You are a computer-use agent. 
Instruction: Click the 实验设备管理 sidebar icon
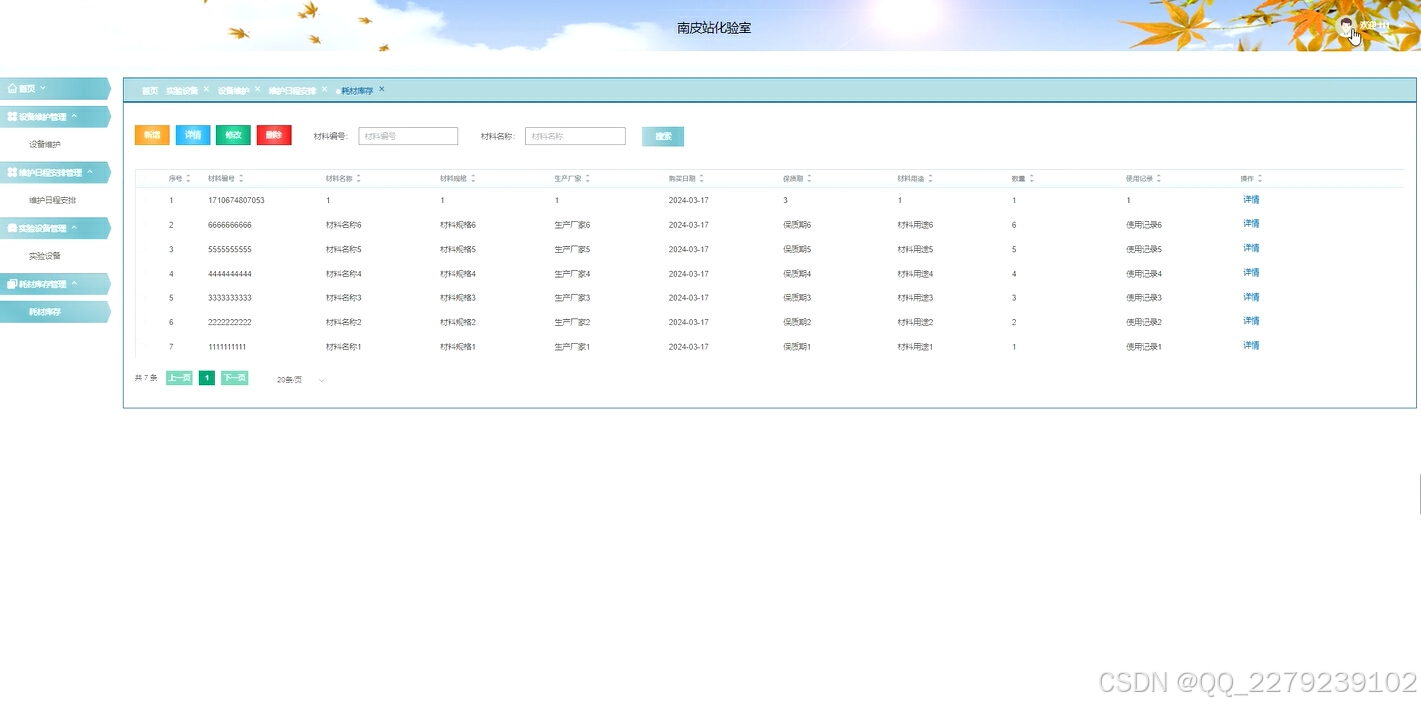pyautogui.click(x=11, y=227)
